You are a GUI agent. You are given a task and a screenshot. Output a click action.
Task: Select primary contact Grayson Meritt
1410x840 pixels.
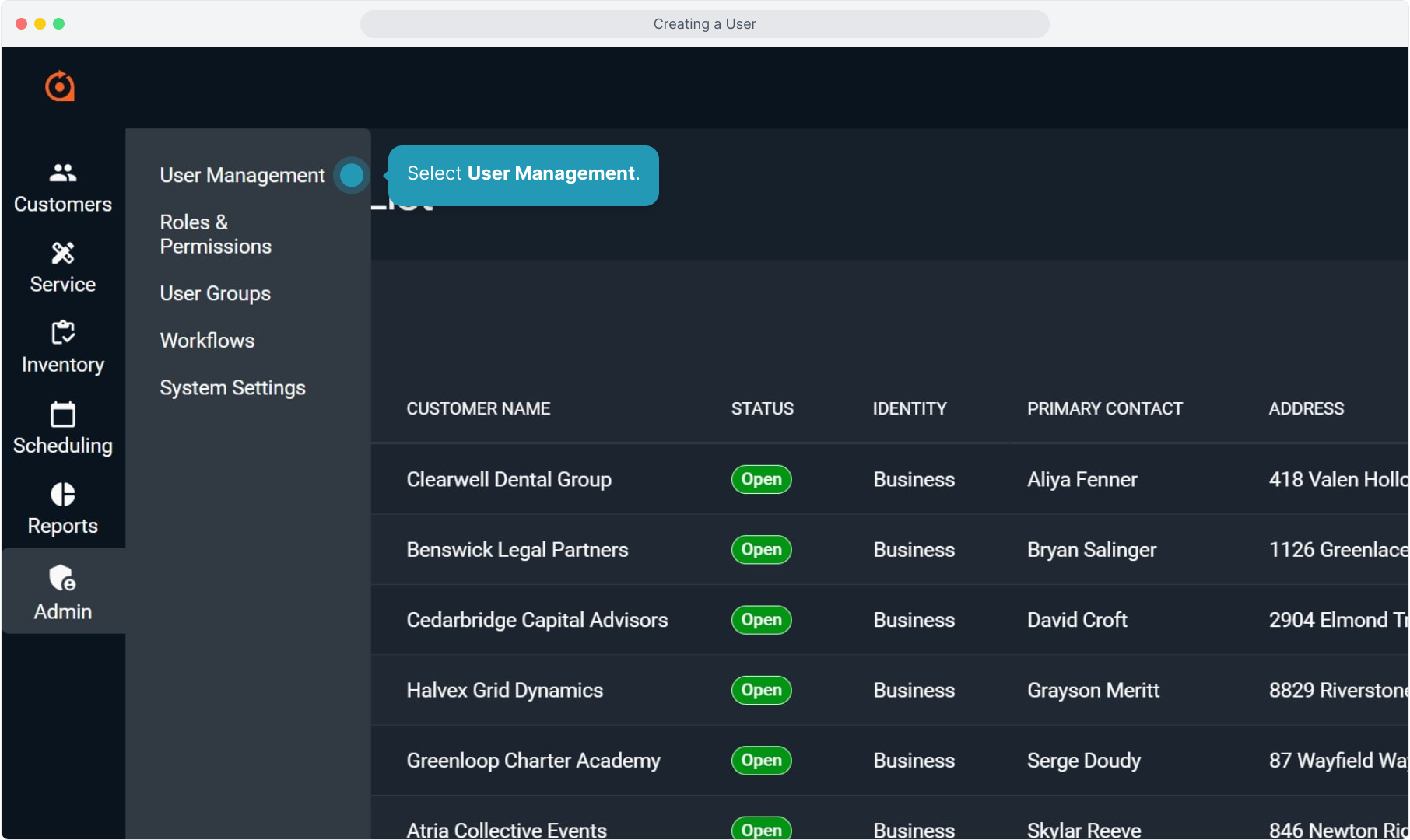pos(1093,690)
